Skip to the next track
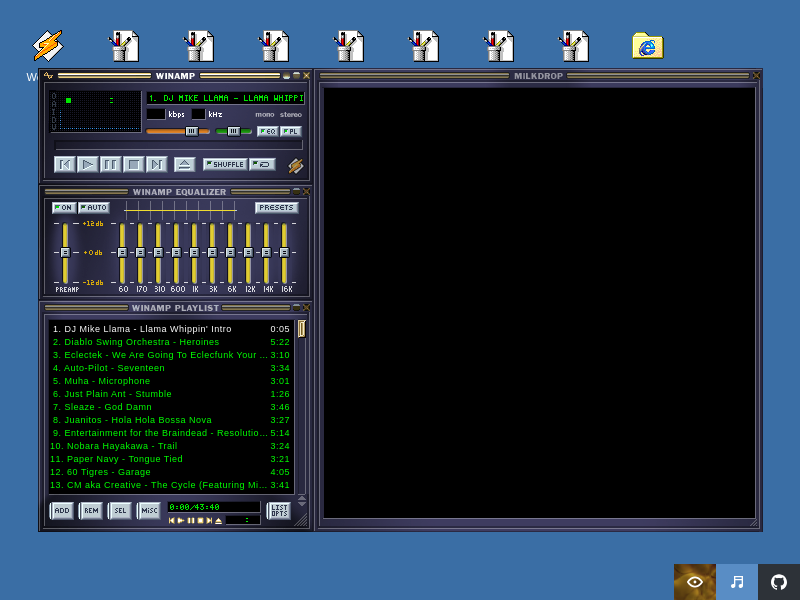The image size is (800, 600). pyautogui.click(x=156, y=164)
